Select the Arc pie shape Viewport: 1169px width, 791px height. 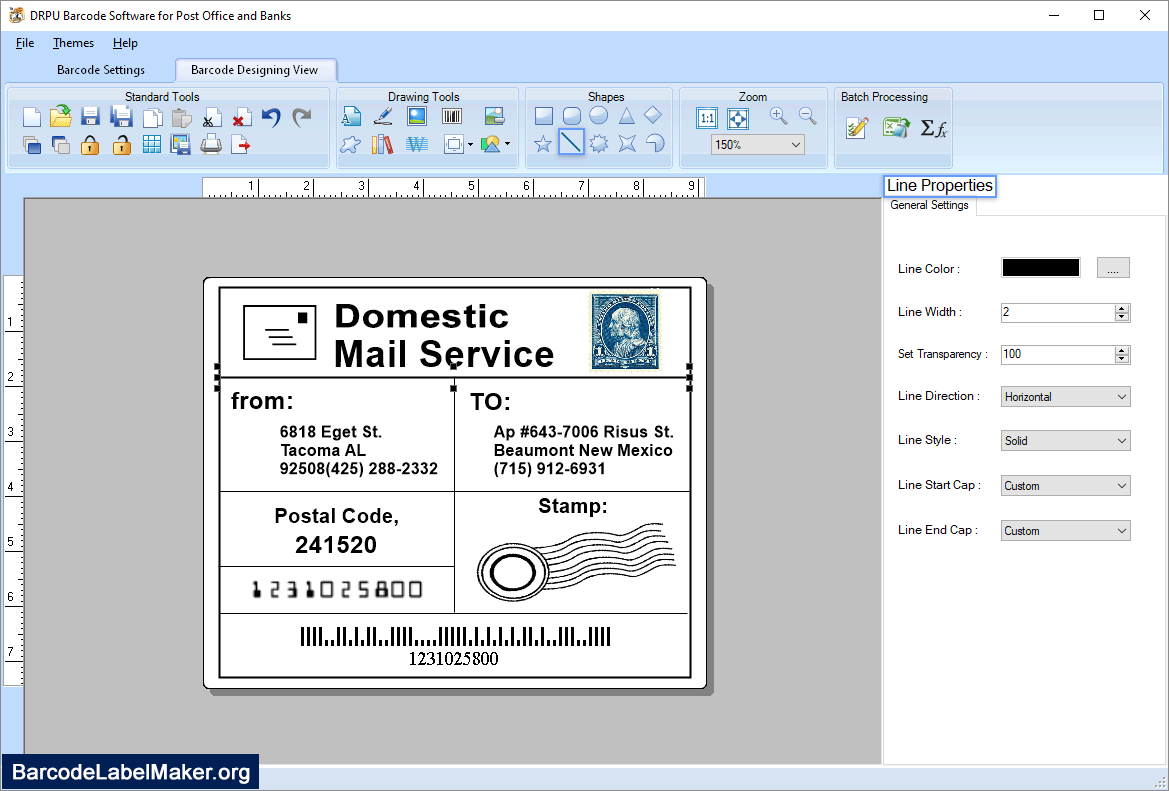(655, 143)
